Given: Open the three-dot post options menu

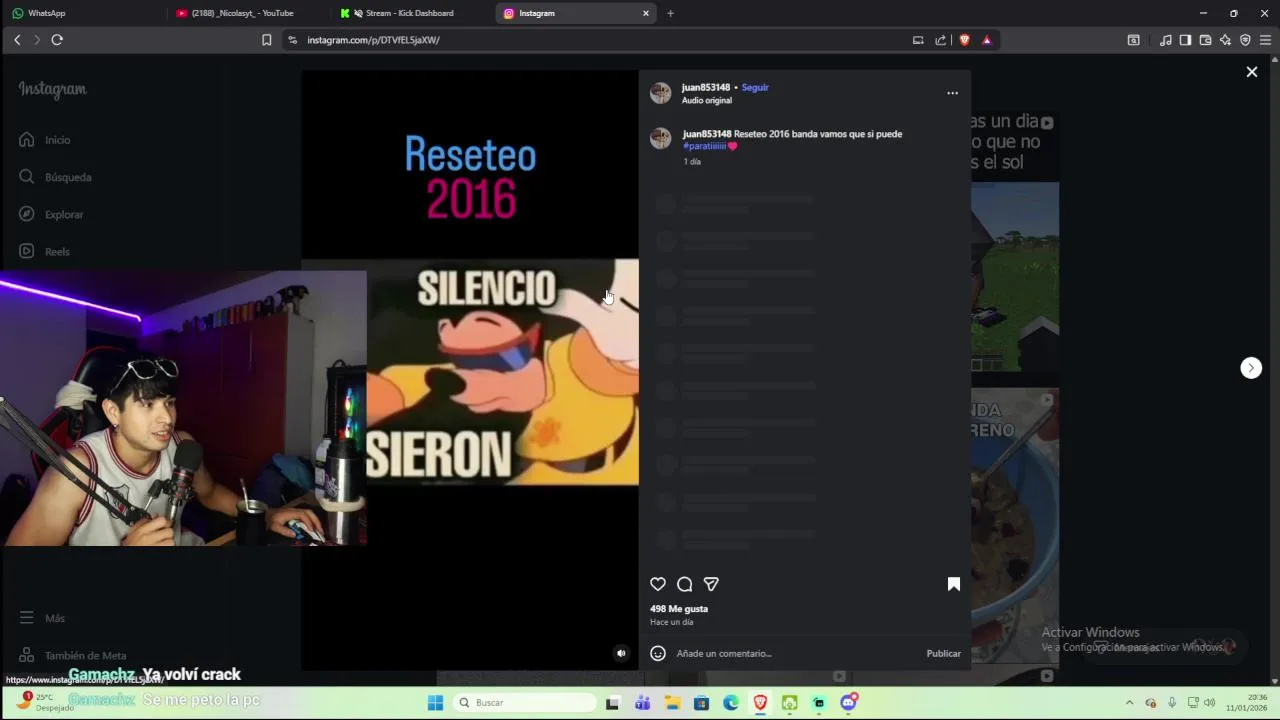Looking at the screenshot, I should tap(952, 93).
